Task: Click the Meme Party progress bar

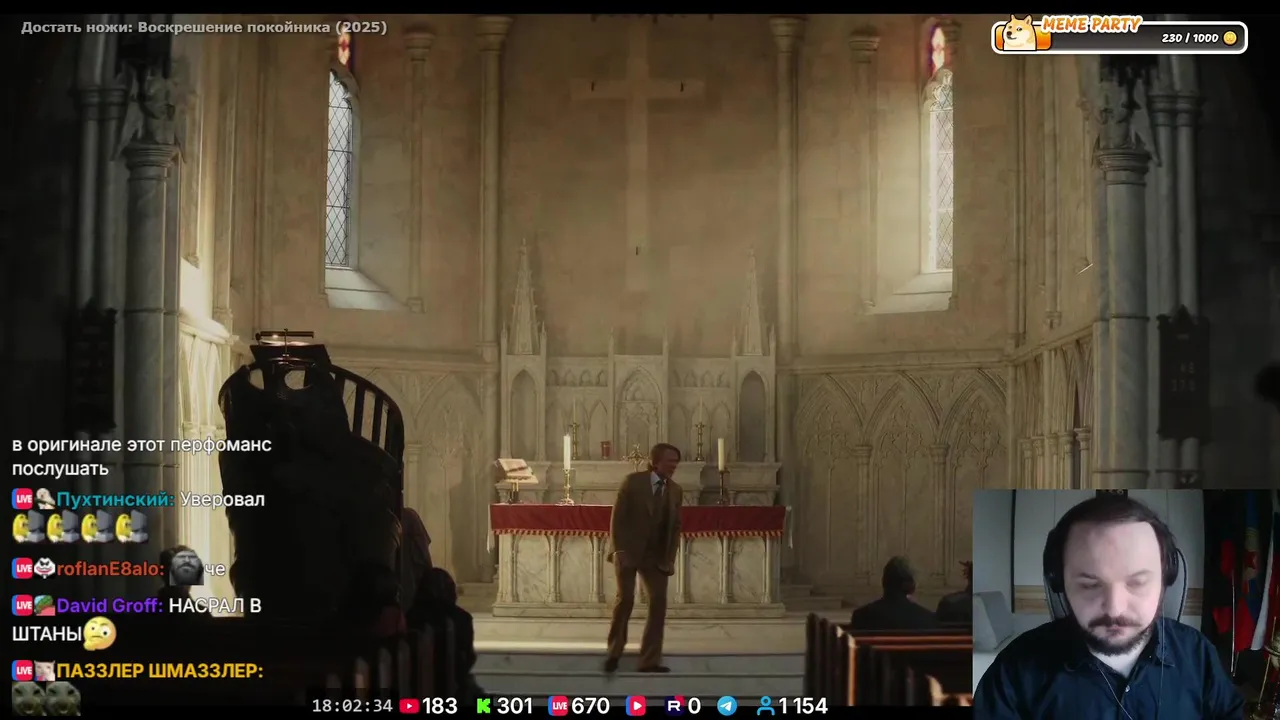Action: [1120, 37]
